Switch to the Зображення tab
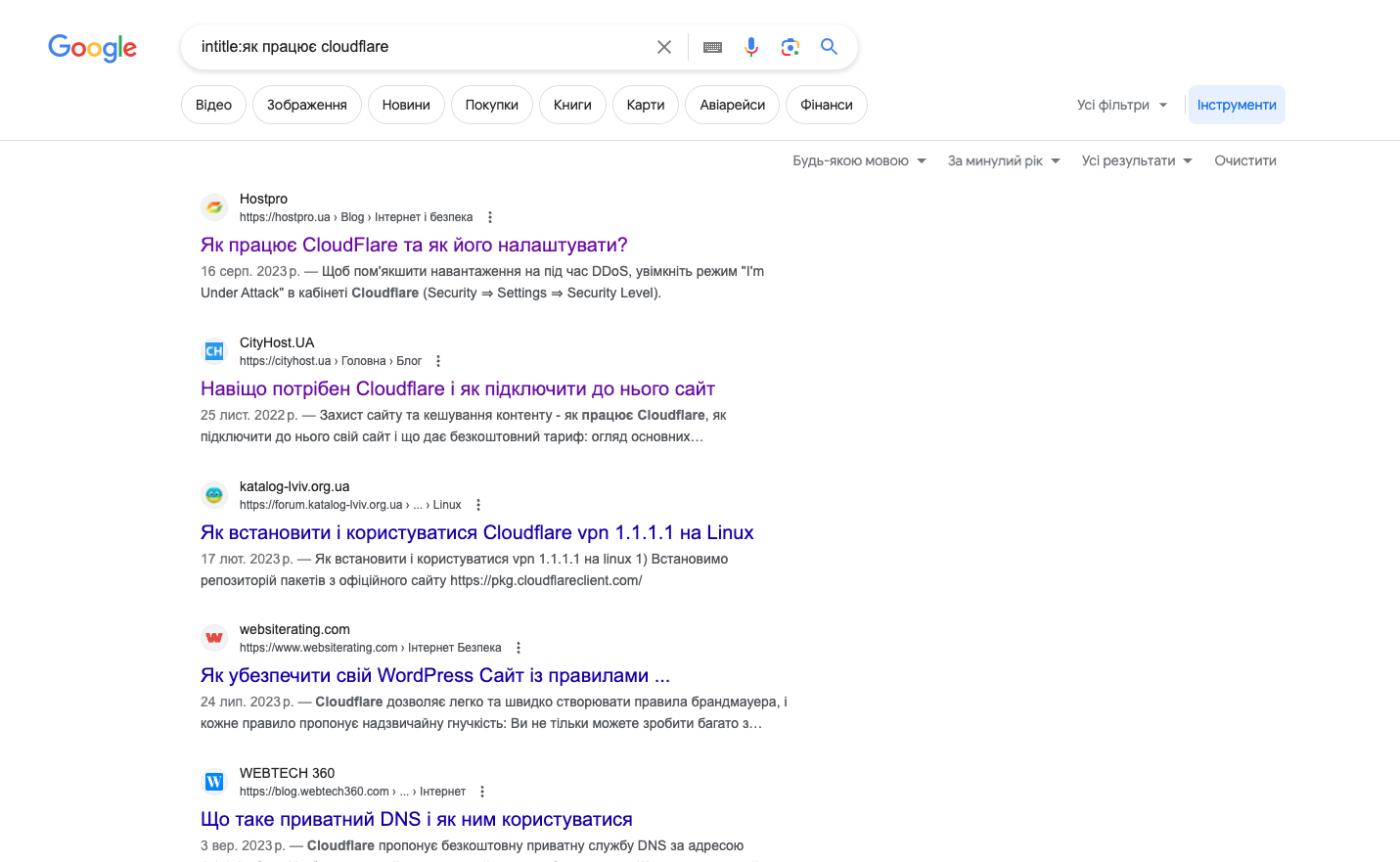Screen dimensions: 1400x862 point(307,105)
